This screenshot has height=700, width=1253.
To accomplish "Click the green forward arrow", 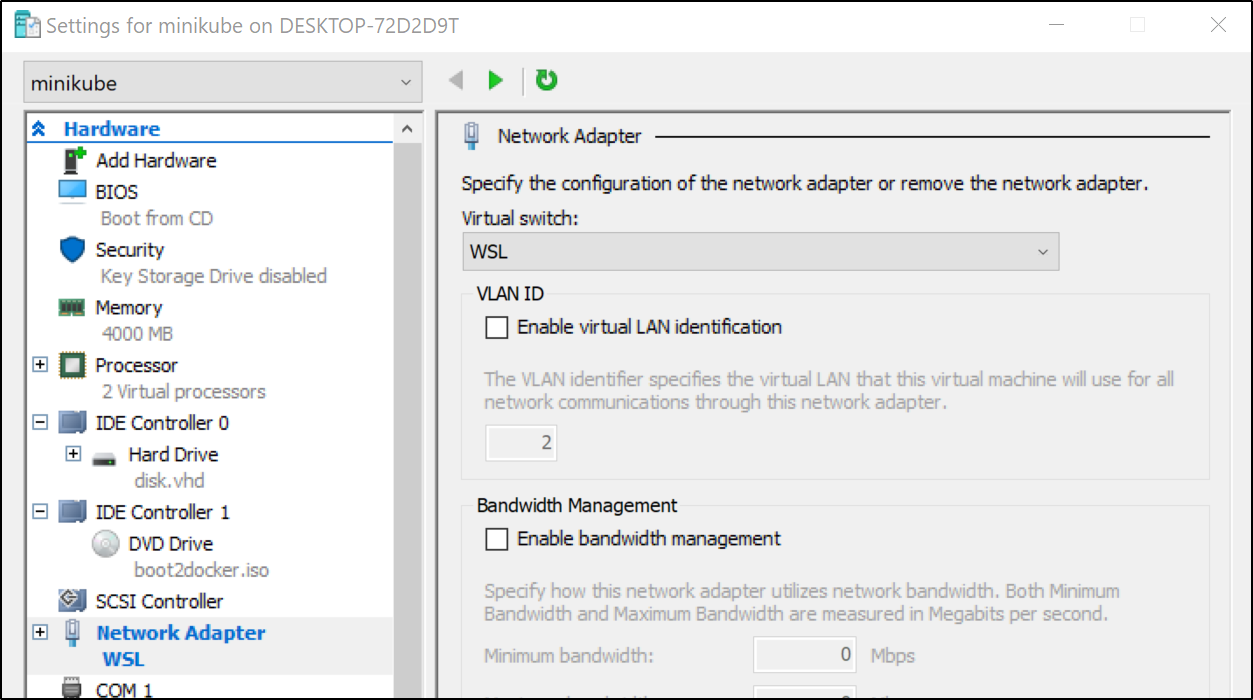I will (496, 80).
